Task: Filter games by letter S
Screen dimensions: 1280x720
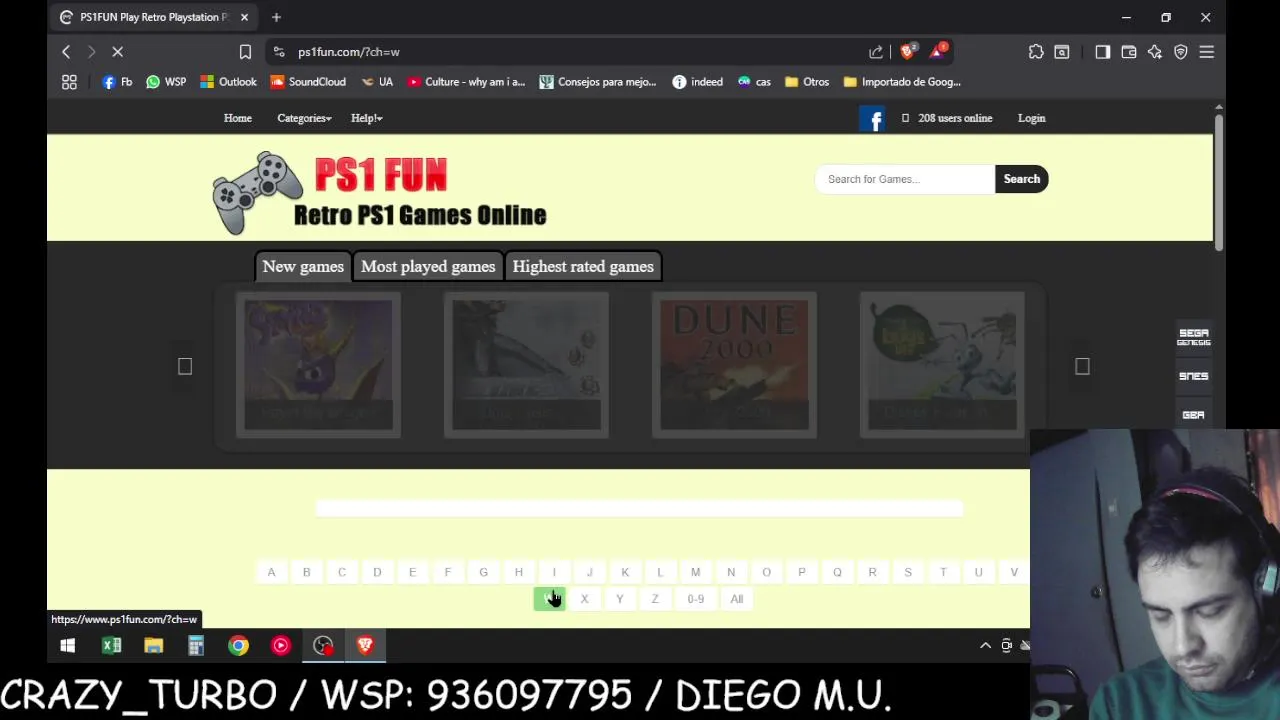Action: pyautogui.click(x=908, y=572)
